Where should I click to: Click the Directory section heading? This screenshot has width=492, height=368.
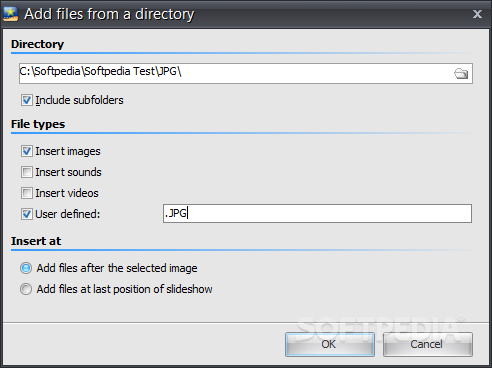point(37,44)
